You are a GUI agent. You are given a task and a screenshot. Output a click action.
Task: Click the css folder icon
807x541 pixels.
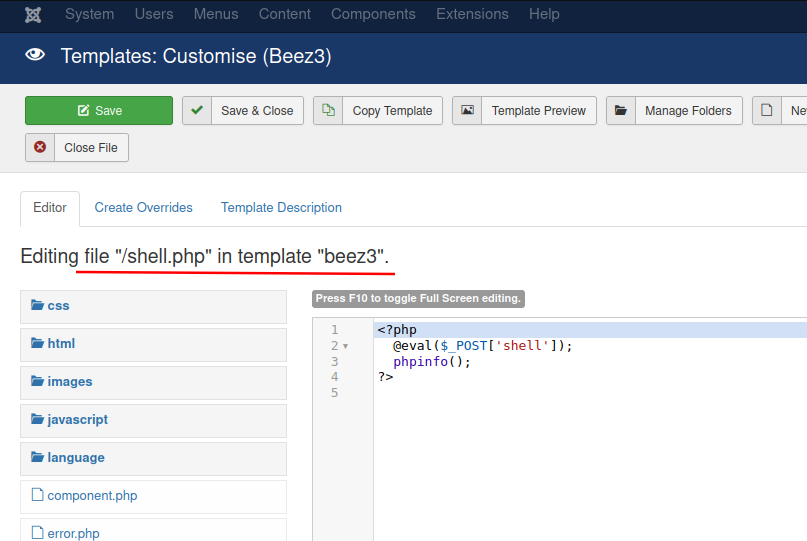click(x=37, y=305)
